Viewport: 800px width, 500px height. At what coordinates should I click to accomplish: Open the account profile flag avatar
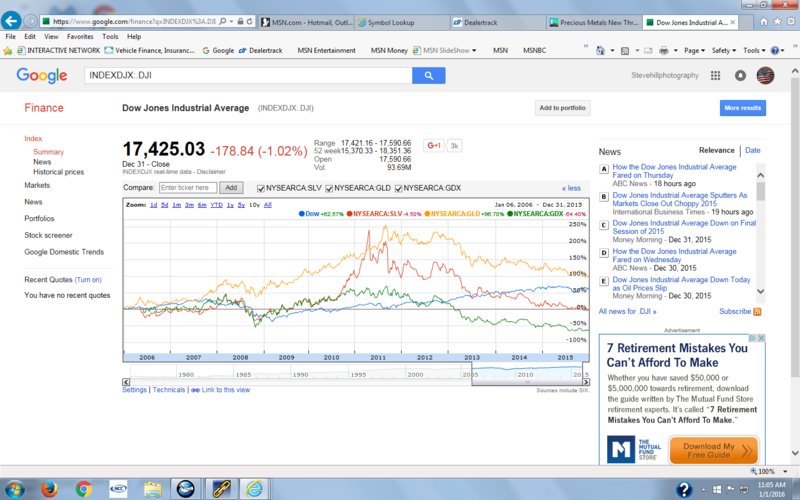(765, 76)
